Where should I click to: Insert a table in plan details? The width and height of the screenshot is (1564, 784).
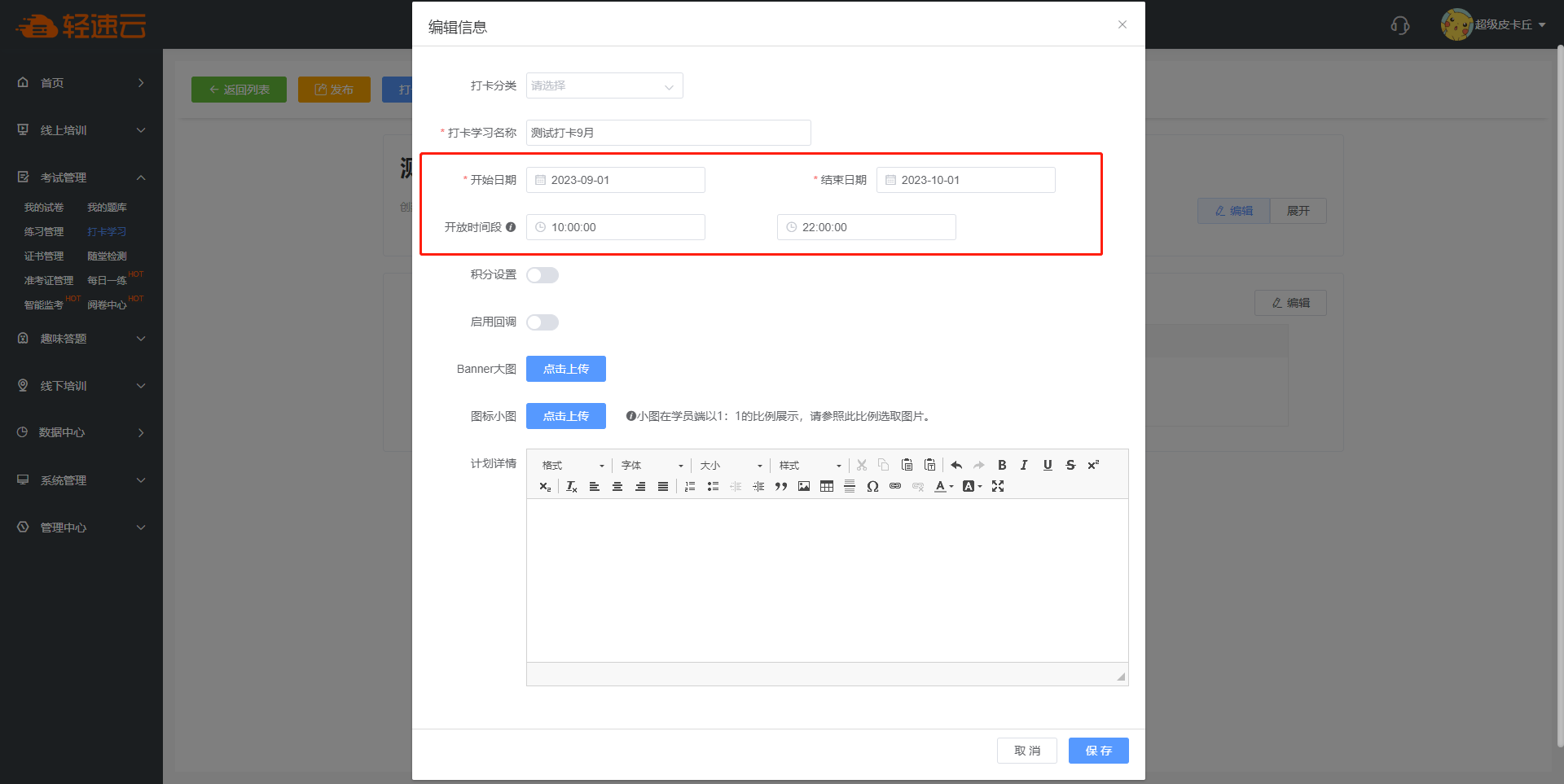tap(827, 486)
